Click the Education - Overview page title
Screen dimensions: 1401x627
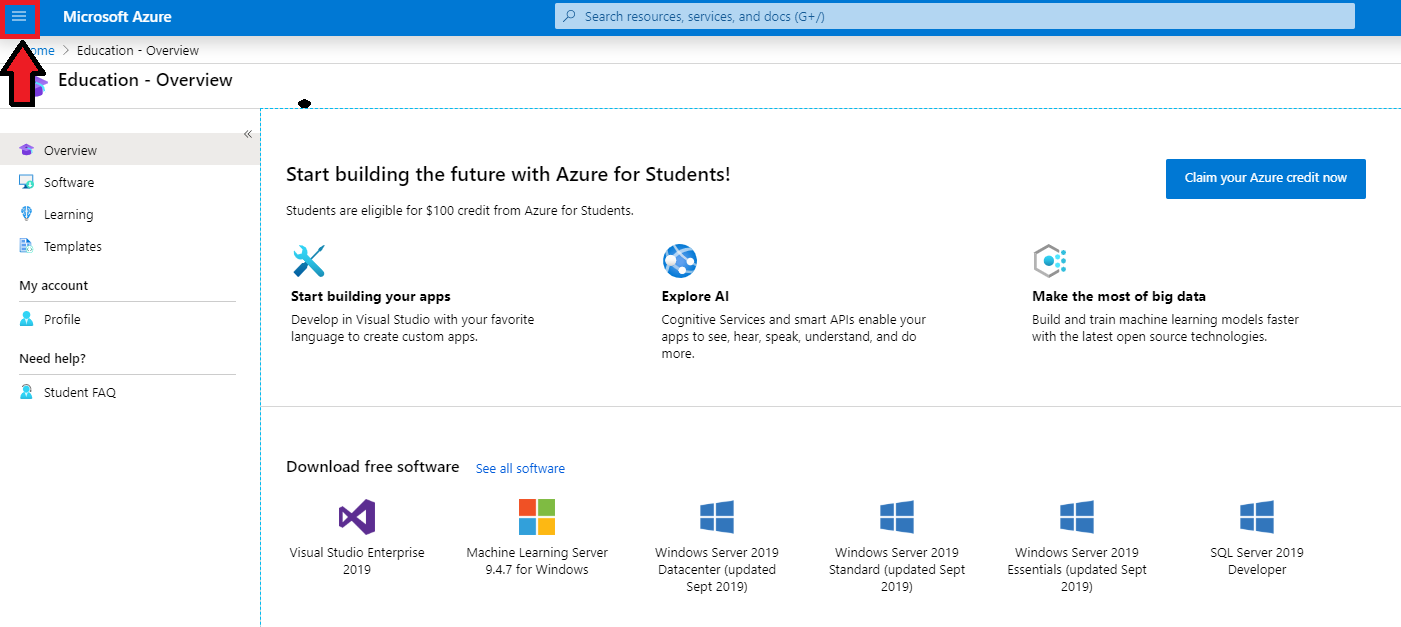[x=146, y=80]
